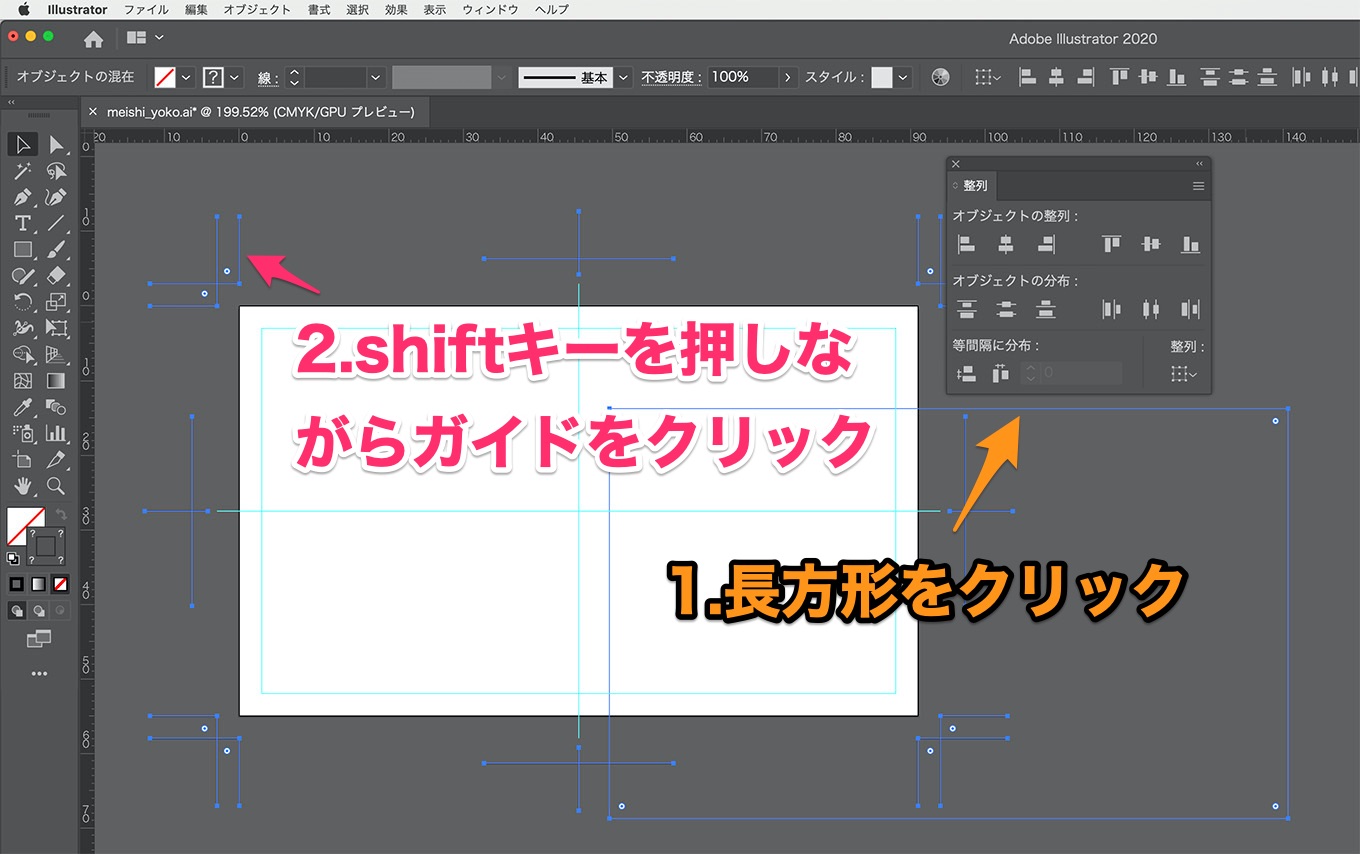
Task: Select the Scale tool
Action: [x=56, y=301]
